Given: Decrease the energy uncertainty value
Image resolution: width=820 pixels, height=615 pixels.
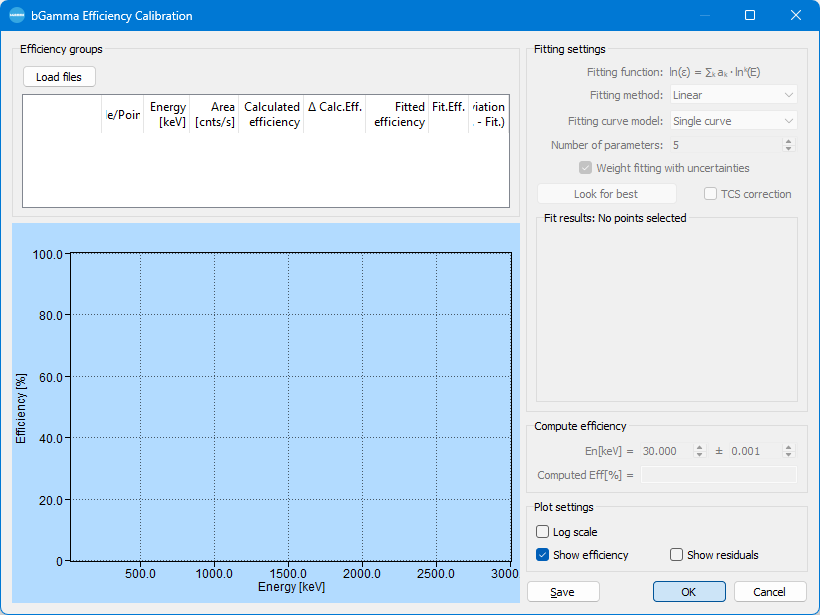Looking at the screenshot, I should pyautogui.click(x=789, y=455).
